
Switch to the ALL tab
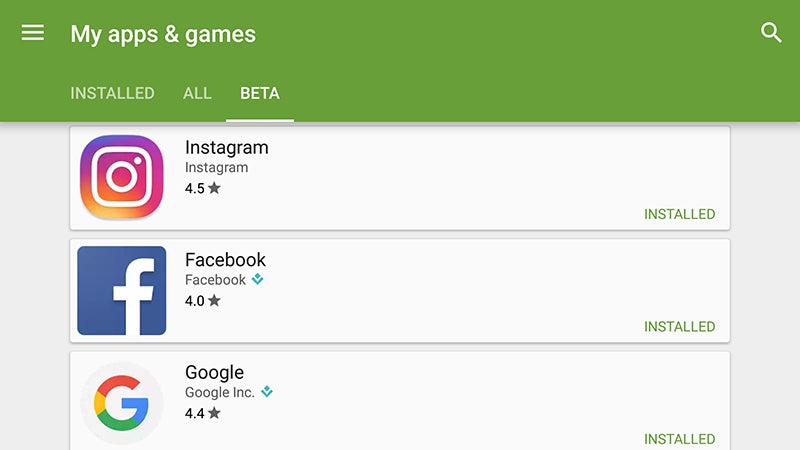[x=197, y=93]
